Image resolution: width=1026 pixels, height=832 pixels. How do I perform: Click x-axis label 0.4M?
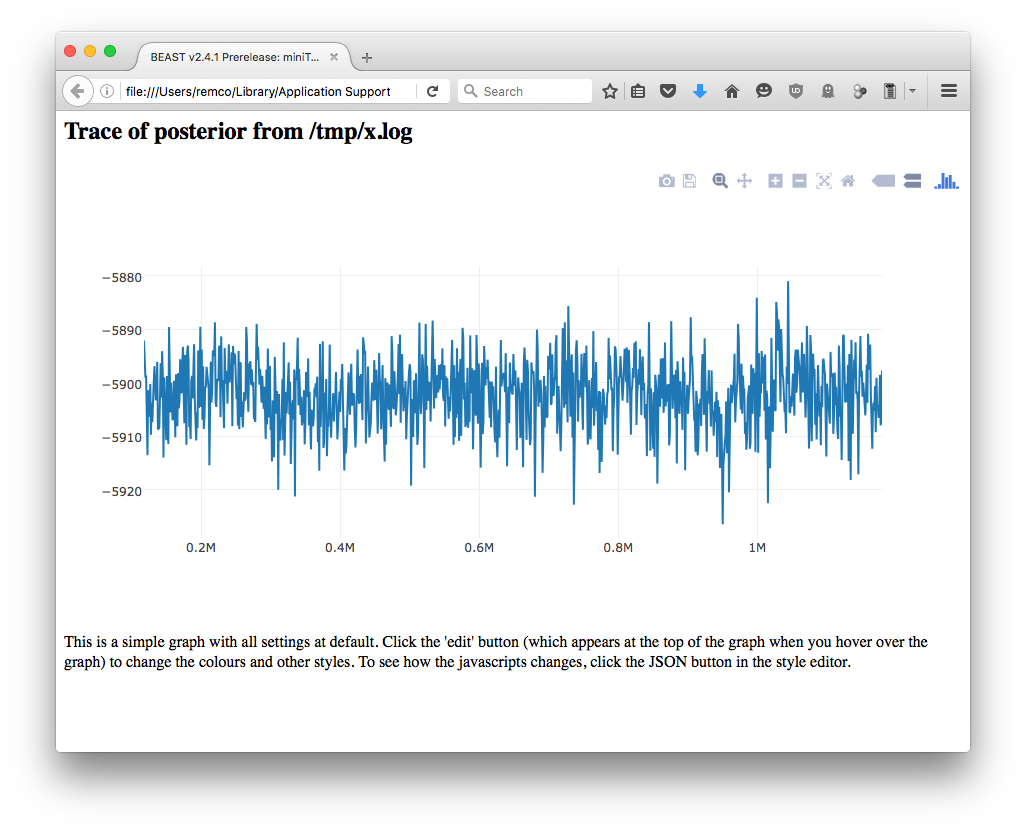(x=340, y=547)
